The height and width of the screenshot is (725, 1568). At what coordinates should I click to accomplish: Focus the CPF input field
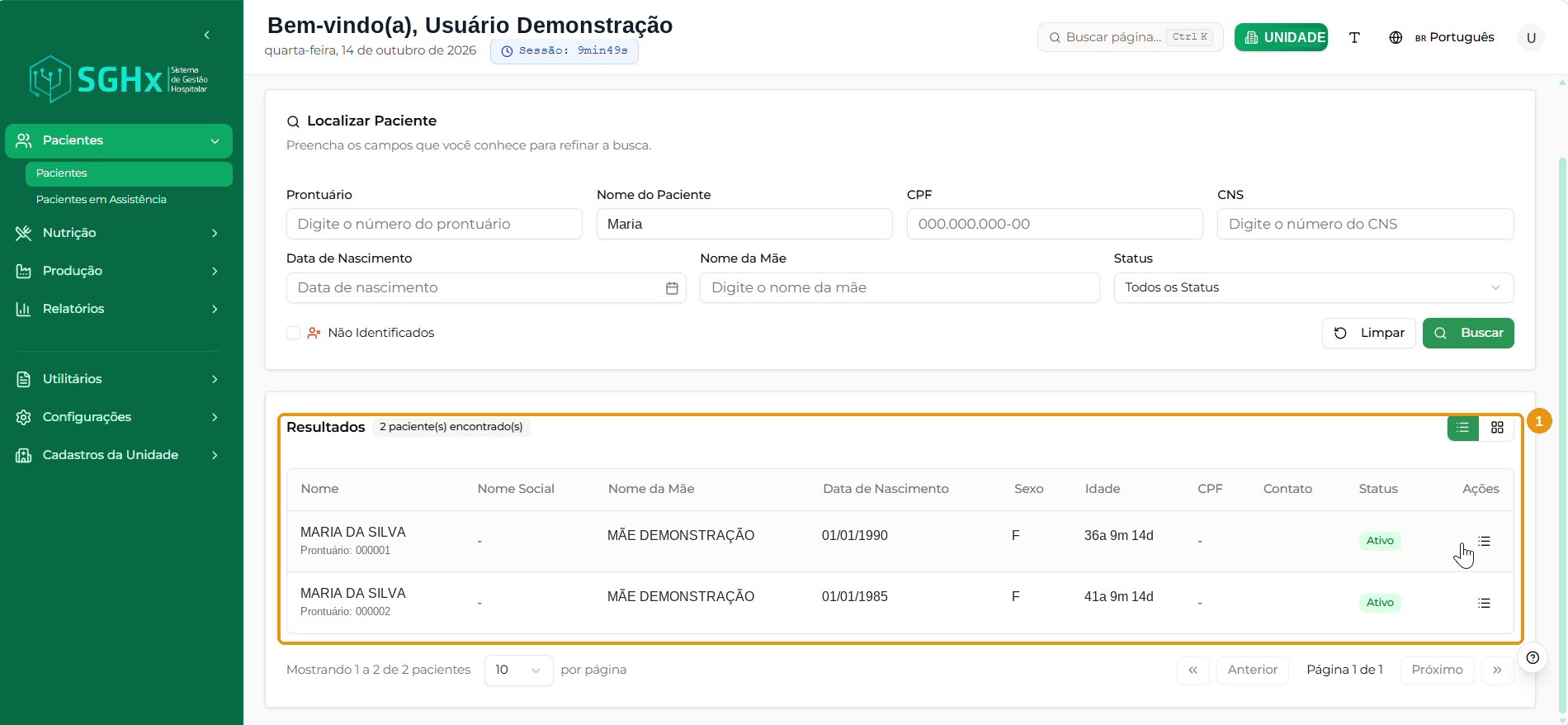click(x=1055, y=224)
